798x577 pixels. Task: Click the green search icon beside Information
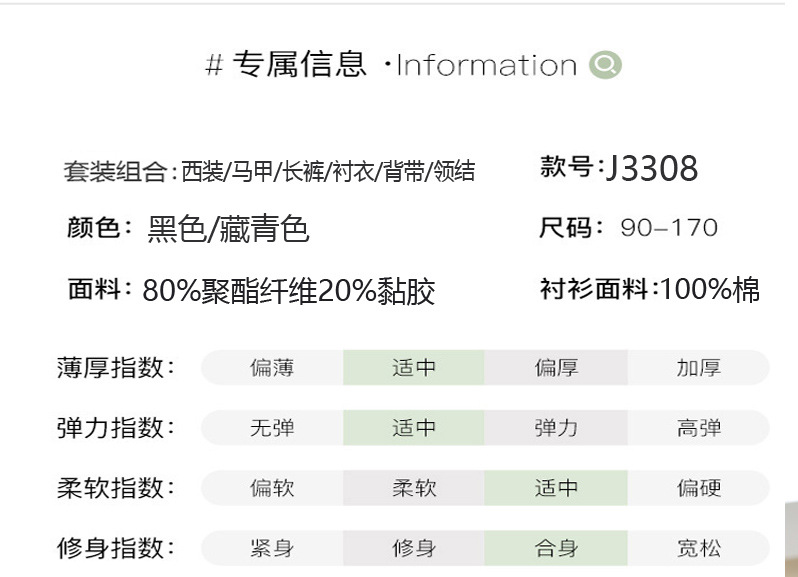click(x=606, y=66)
